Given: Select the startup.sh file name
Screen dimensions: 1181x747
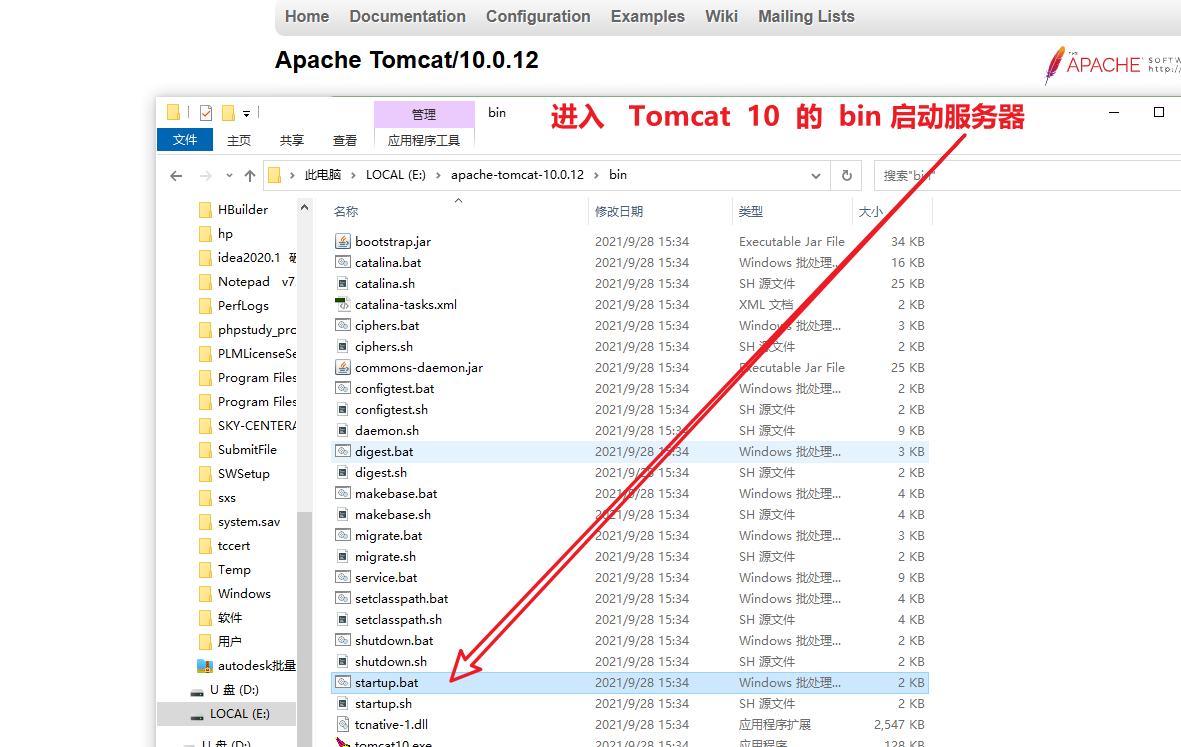Looking at the screenshot, I should (383, 703).
